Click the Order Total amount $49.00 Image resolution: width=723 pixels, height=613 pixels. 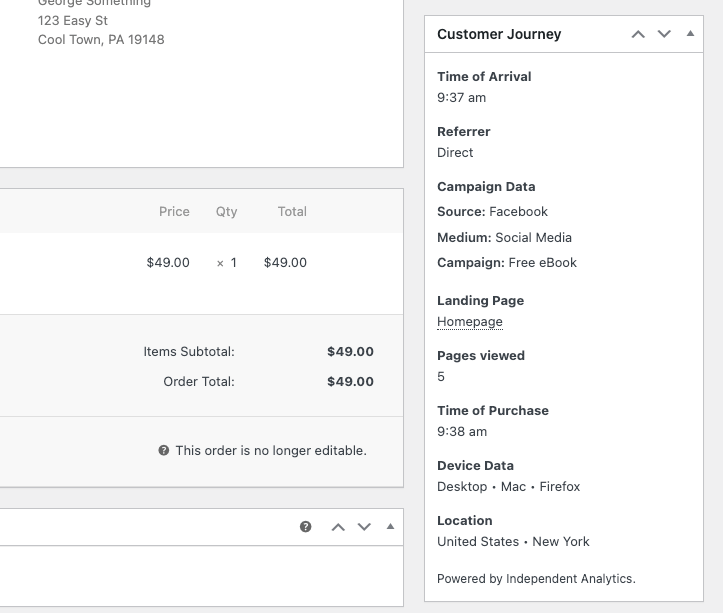point(350,382)
